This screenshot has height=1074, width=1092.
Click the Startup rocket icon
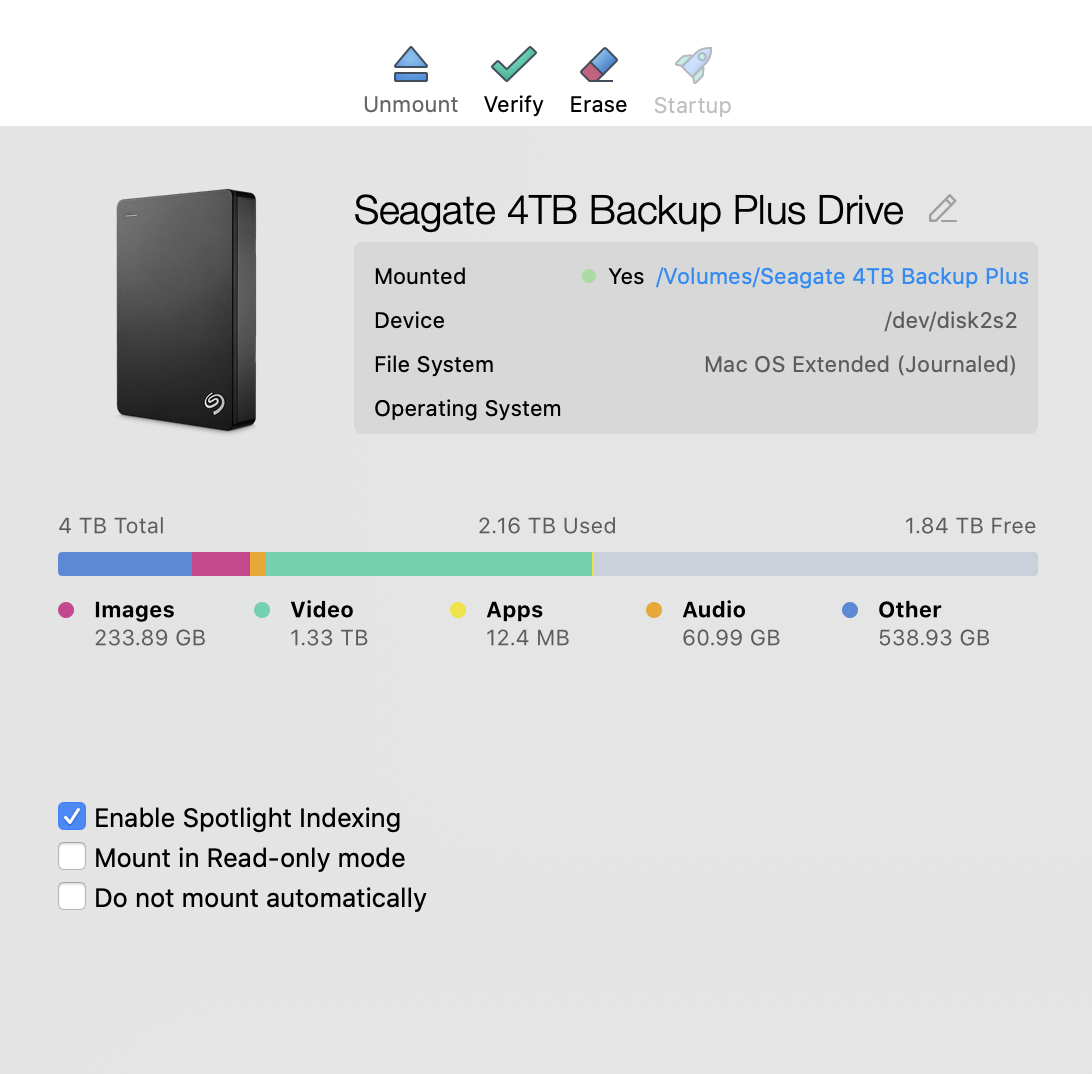click(693, 64)
